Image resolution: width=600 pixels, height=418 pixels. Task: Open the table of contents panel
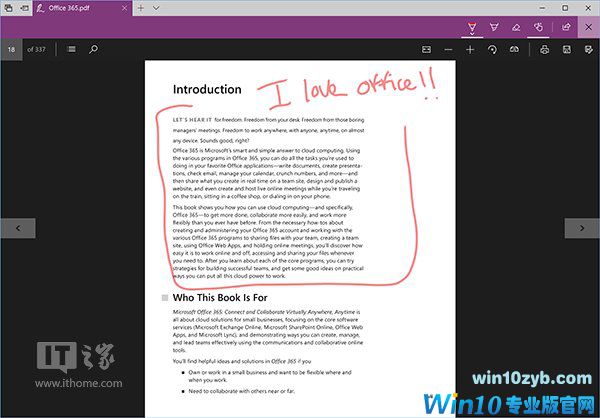71,49
